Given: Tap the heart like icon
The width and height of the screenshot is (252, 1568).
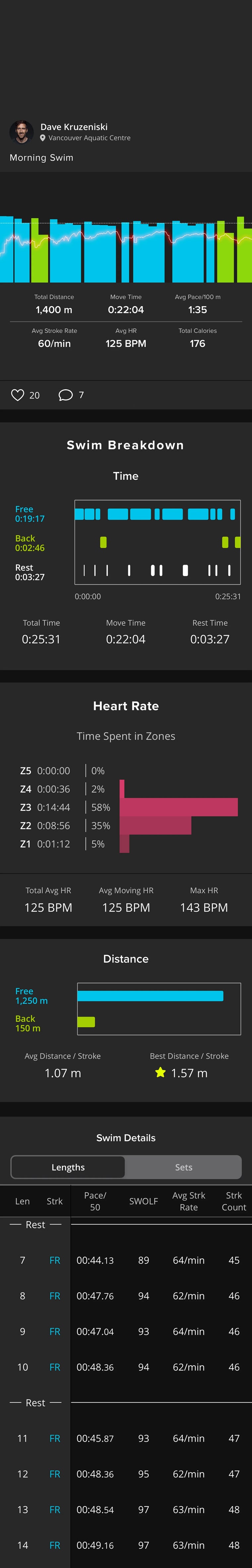Looking at the screenshot, I should coord(18,395).
